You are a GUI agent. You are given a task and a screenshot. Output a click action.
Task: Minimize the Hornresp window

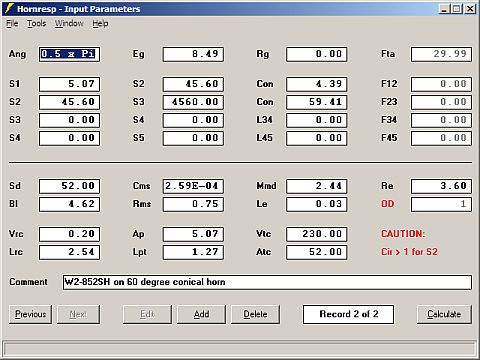click(x=444, y=9)
